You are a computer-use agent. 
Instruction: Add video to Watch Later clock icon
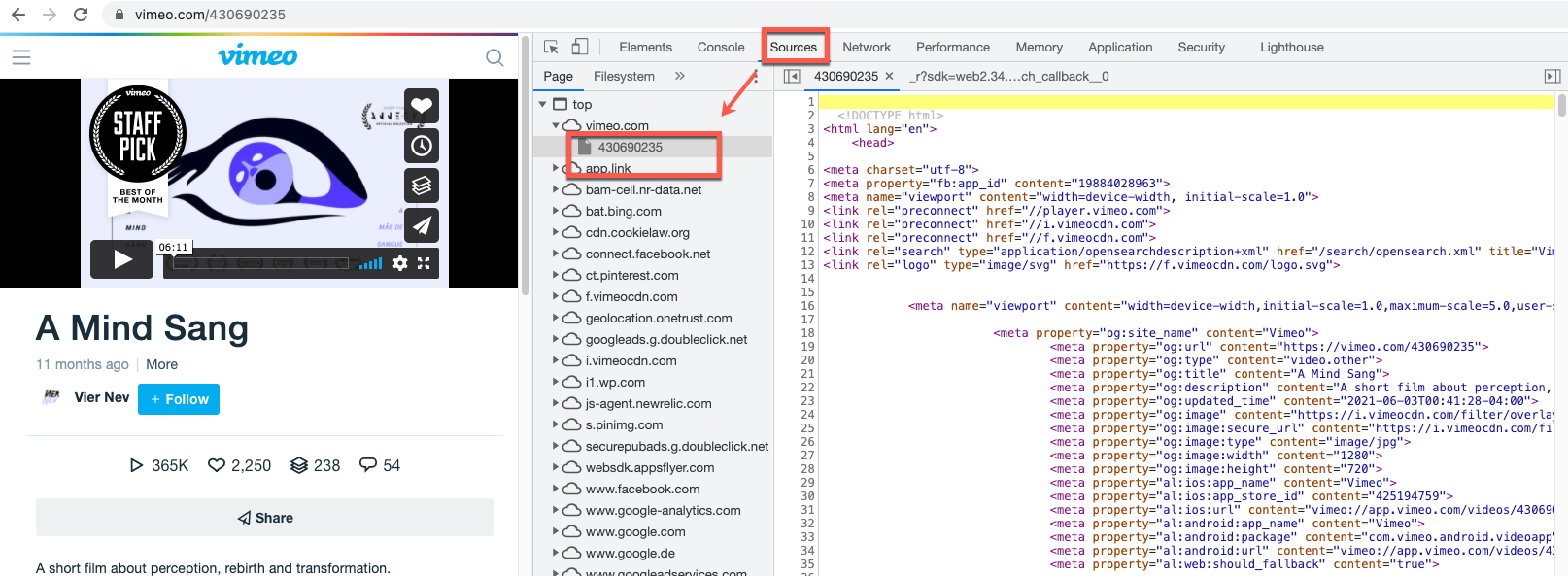422,146
